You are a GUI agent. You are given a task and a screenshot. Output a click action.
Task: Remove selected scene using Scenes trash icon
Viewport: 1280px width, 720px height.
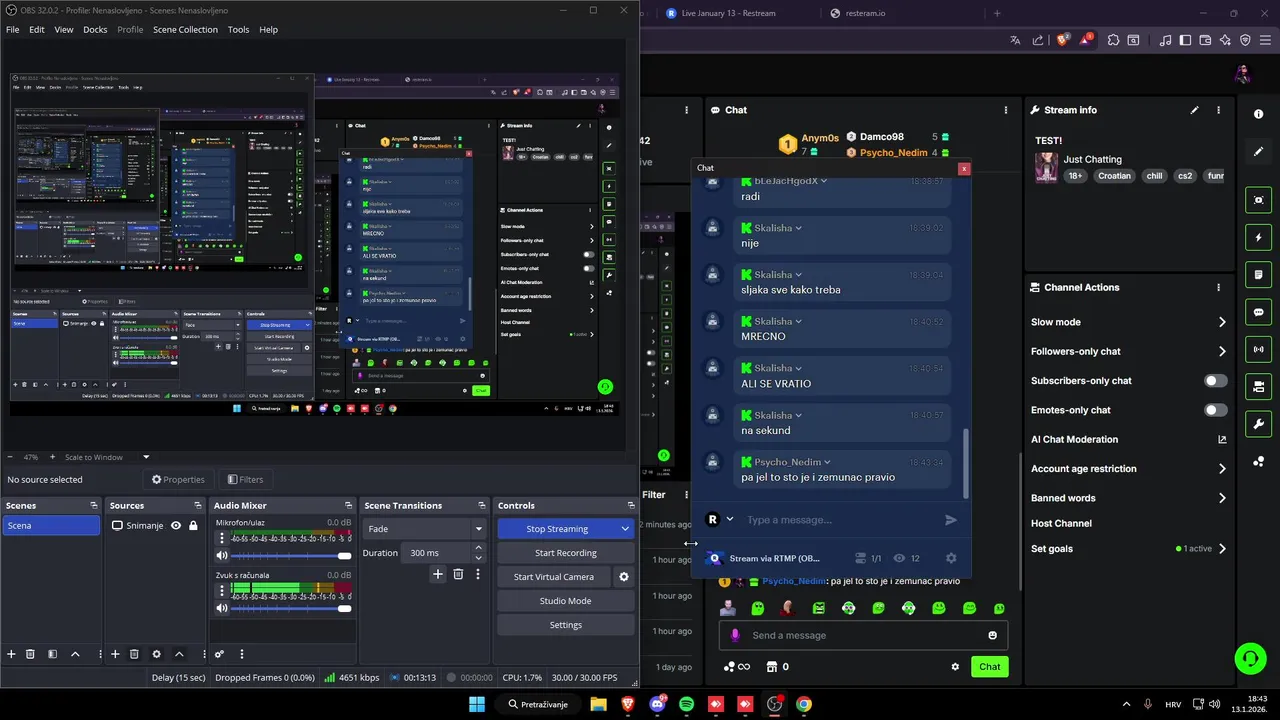(30, 654)
